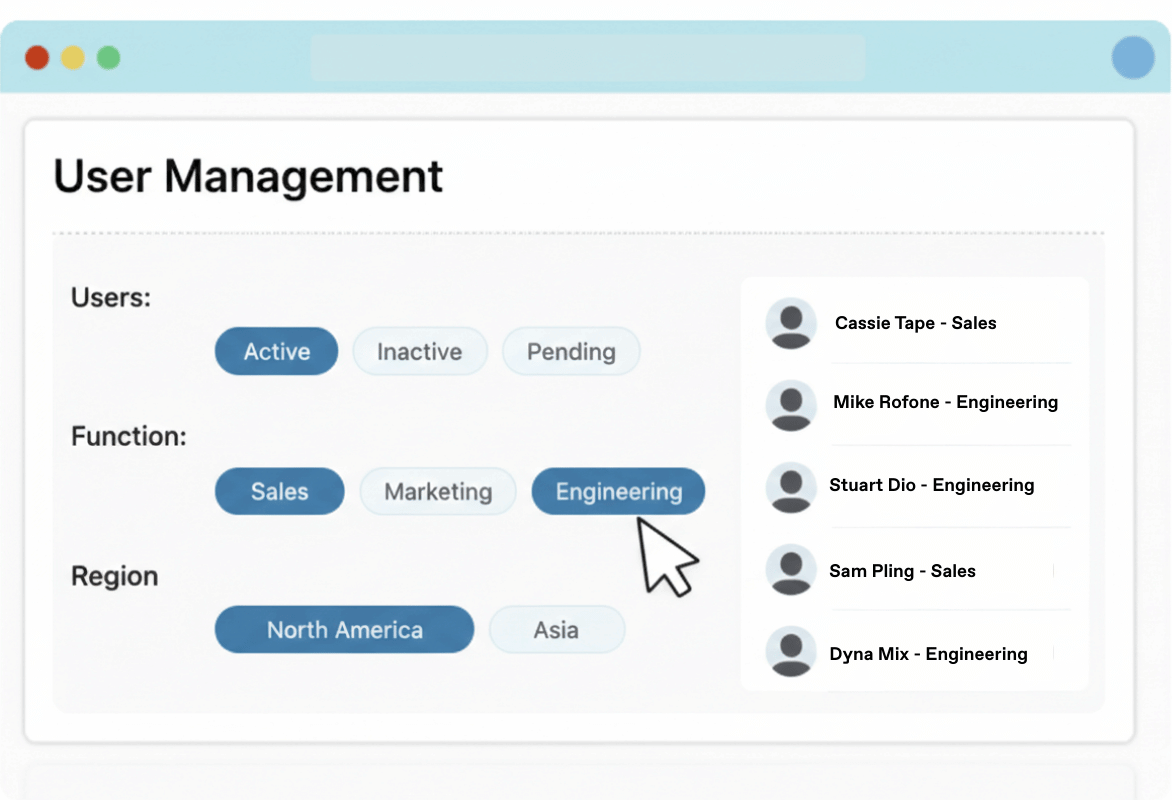This screenshot has height=800, width=1172.
Task: Click the Region label
Action: 114,576
